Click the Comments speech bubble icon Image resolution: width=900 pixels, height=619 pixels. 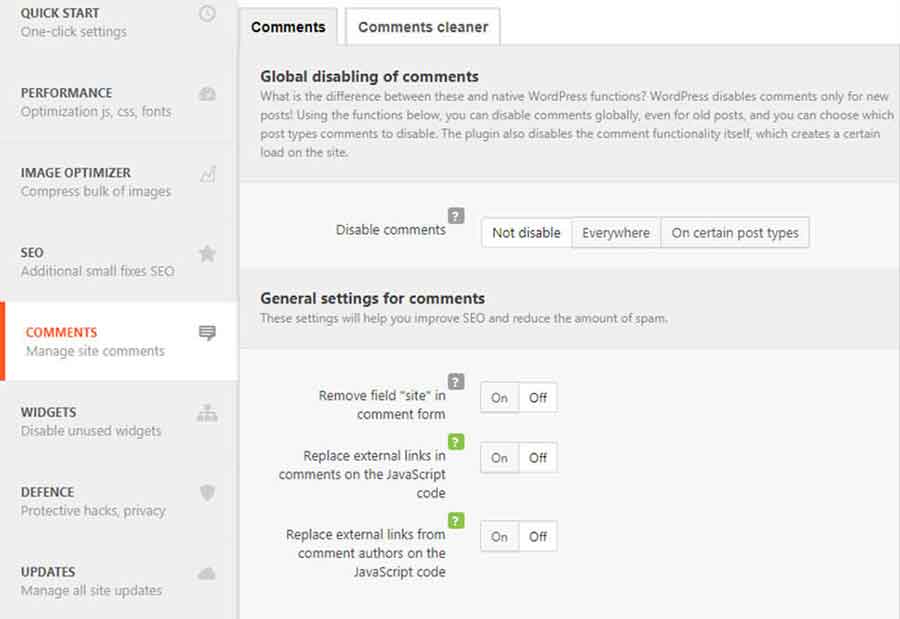[x=207, y=333]
